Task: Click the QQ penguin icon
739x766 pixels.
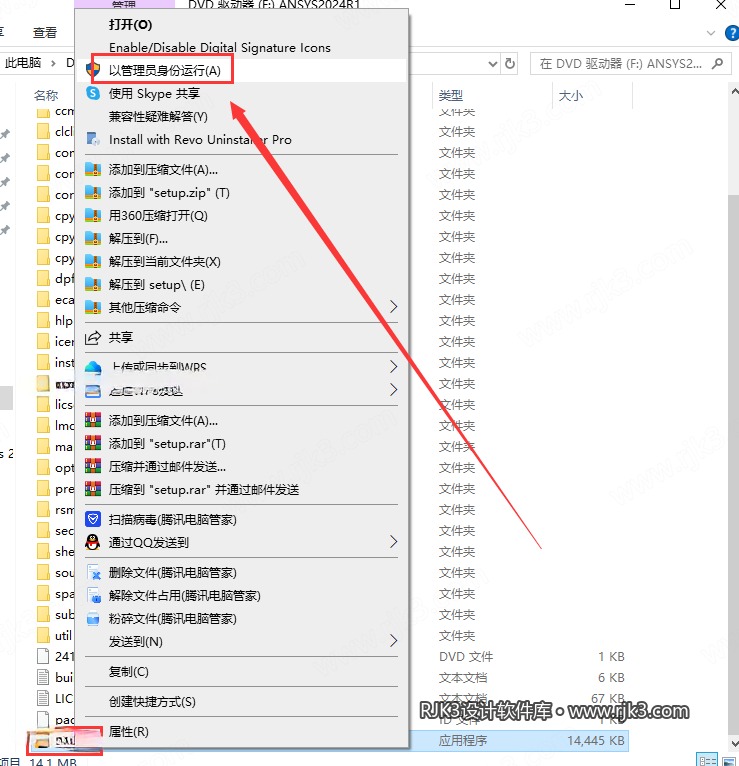Action: tap(93, 542)
